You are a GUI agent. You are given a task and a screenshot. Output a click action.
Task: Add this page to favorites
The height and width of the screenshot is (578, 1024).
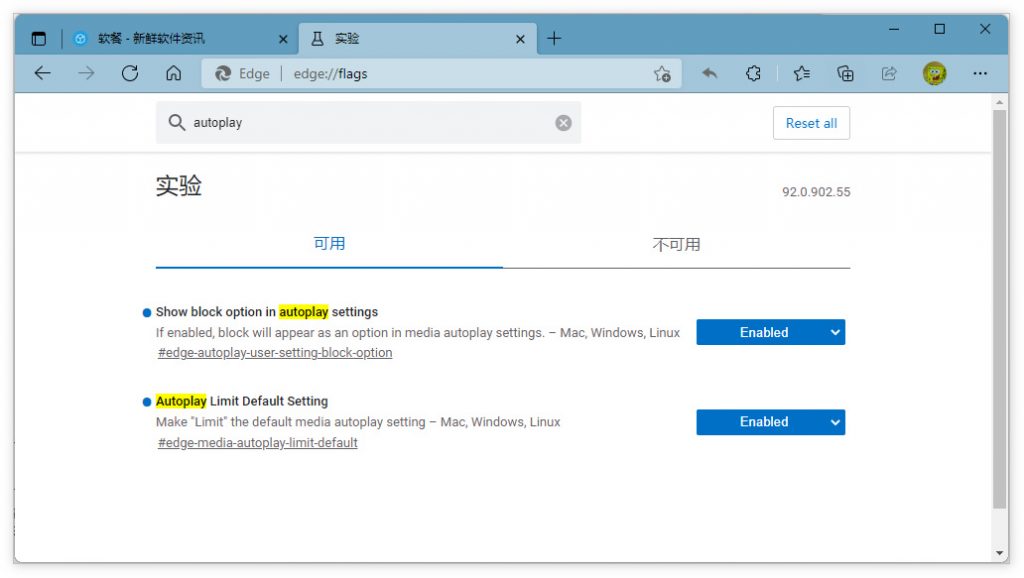point(662,73)
